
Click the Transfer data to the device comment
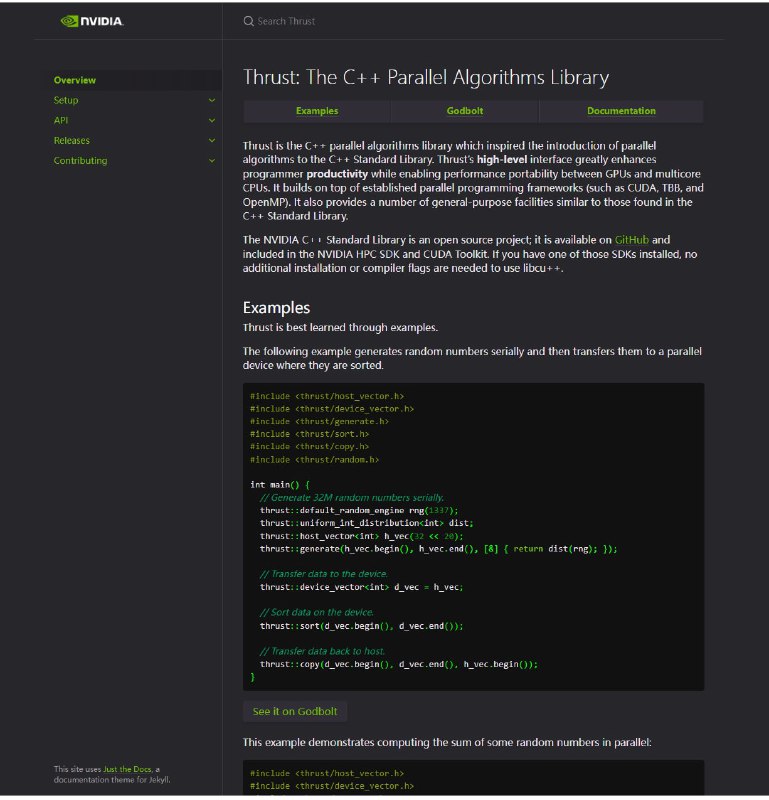click(x=324, y=574)
